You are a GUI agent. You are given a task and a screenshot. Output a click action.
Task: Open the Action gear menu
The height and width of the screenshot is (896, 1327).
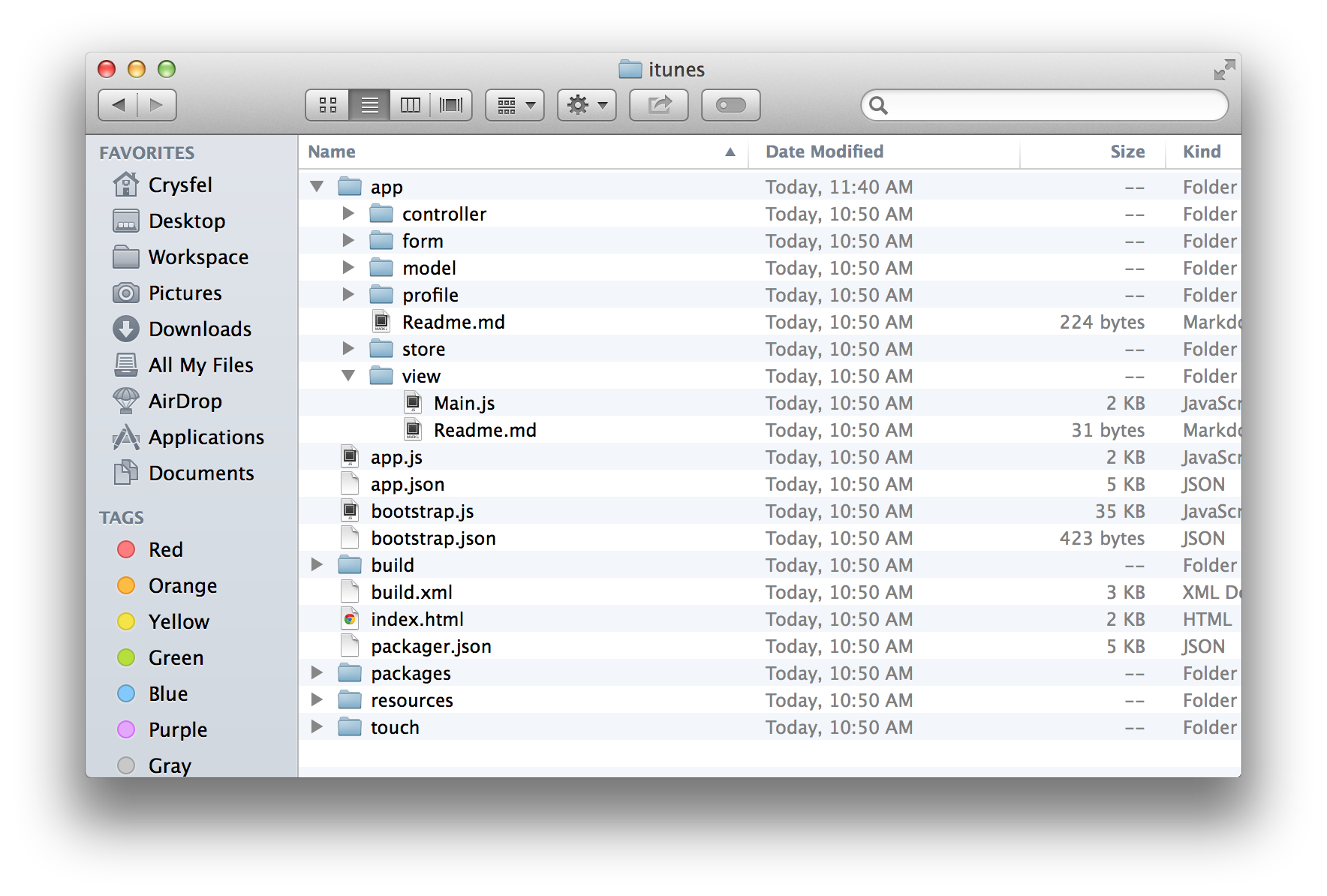[587, 105]
